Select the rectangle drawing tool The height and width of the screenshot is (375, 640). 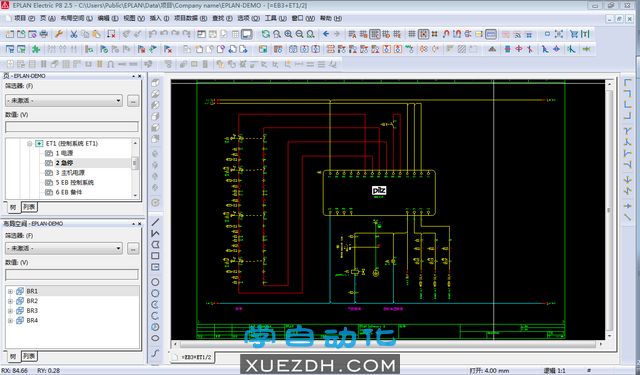[155, 256]
